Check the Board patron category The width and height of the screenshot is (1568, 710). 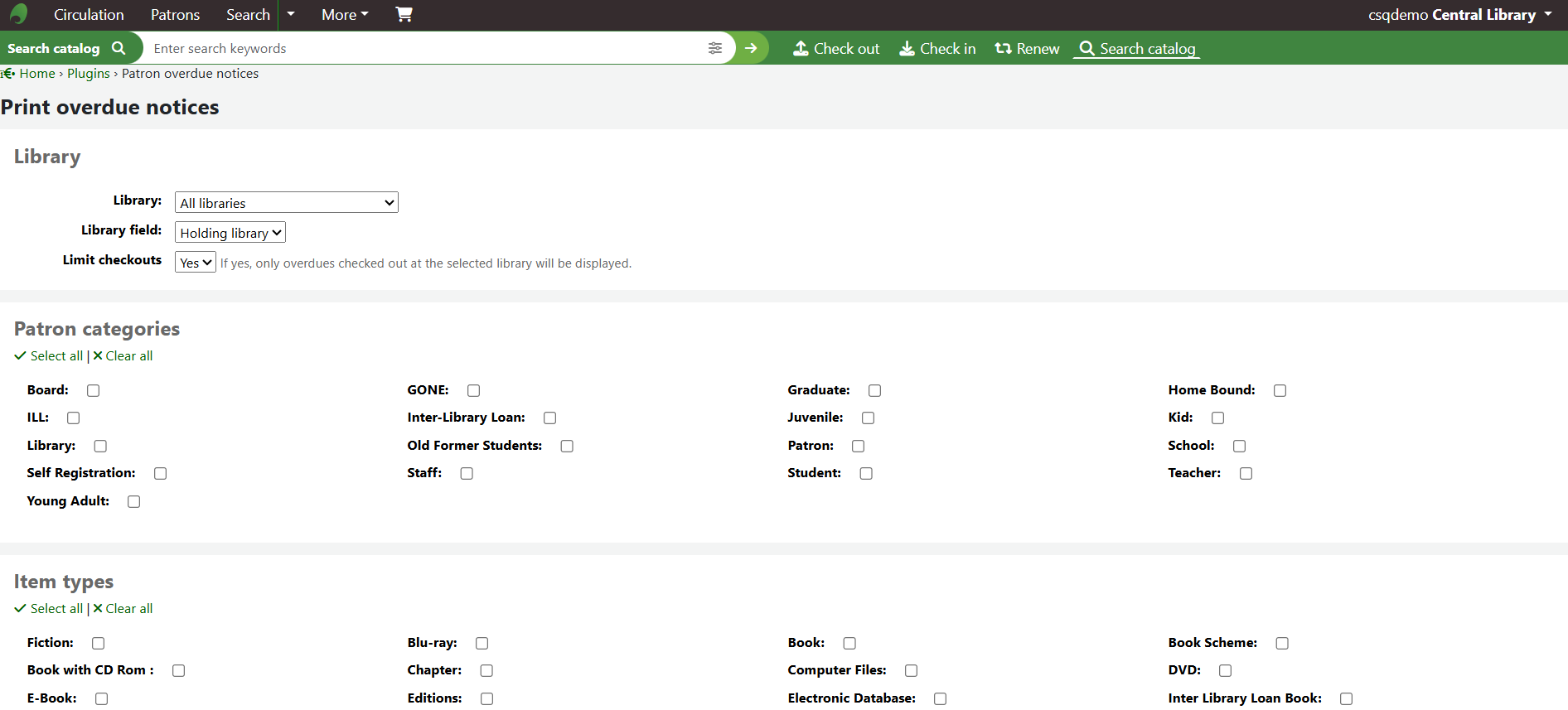[94, 390]
